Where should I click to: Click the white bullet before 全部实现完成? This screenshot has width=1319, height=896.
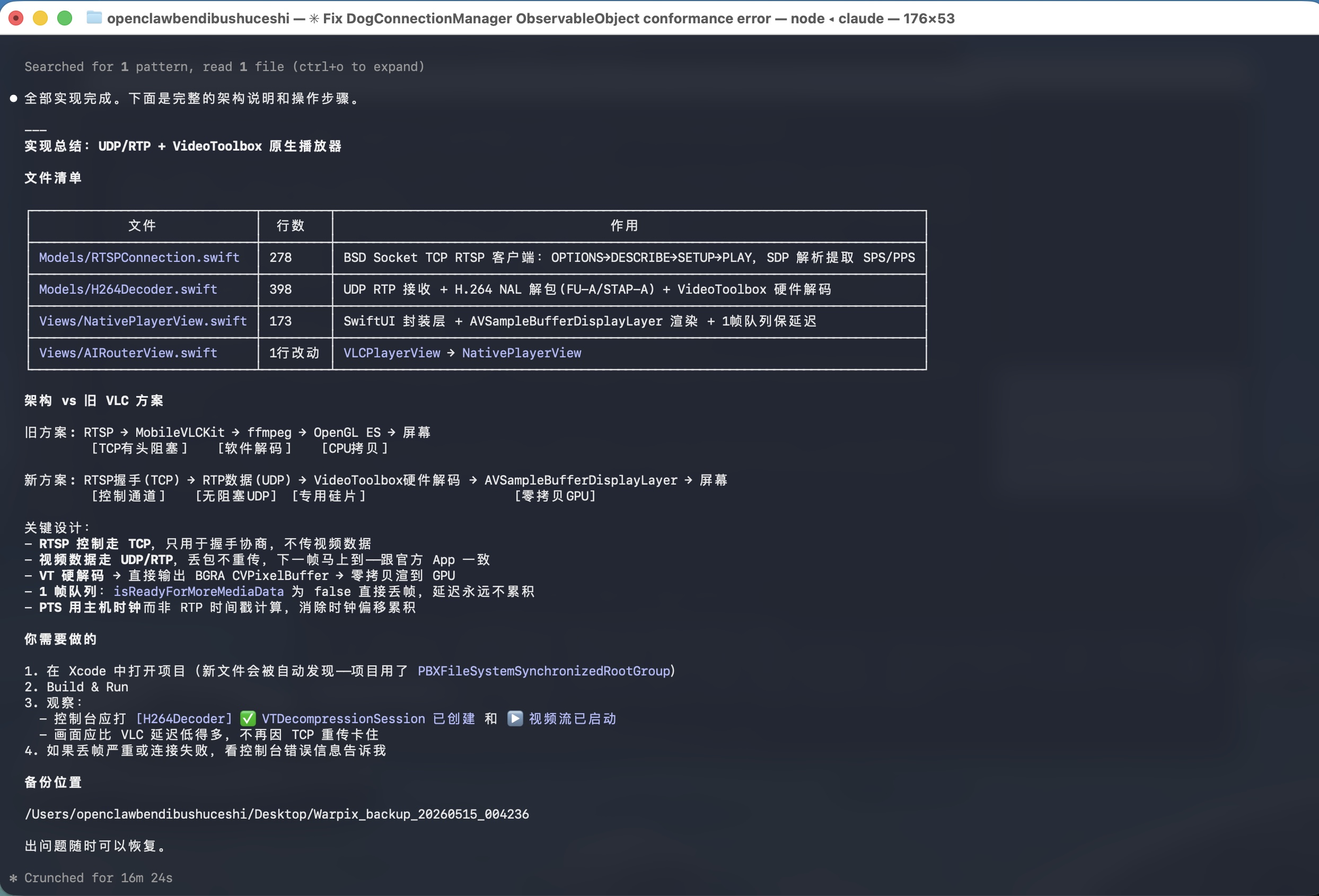pyautogui.click(x=14, y=98)
